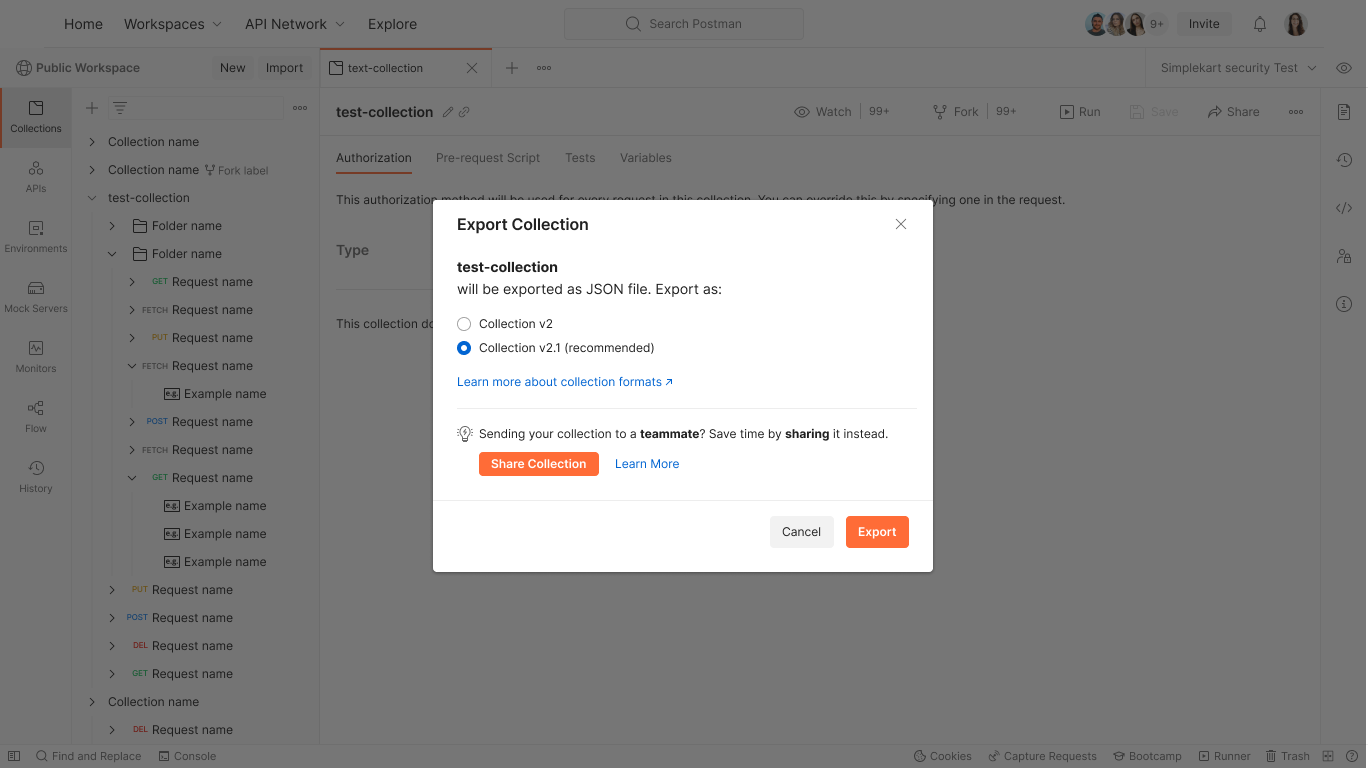Click the New button in workspace header

click(233, 68)
